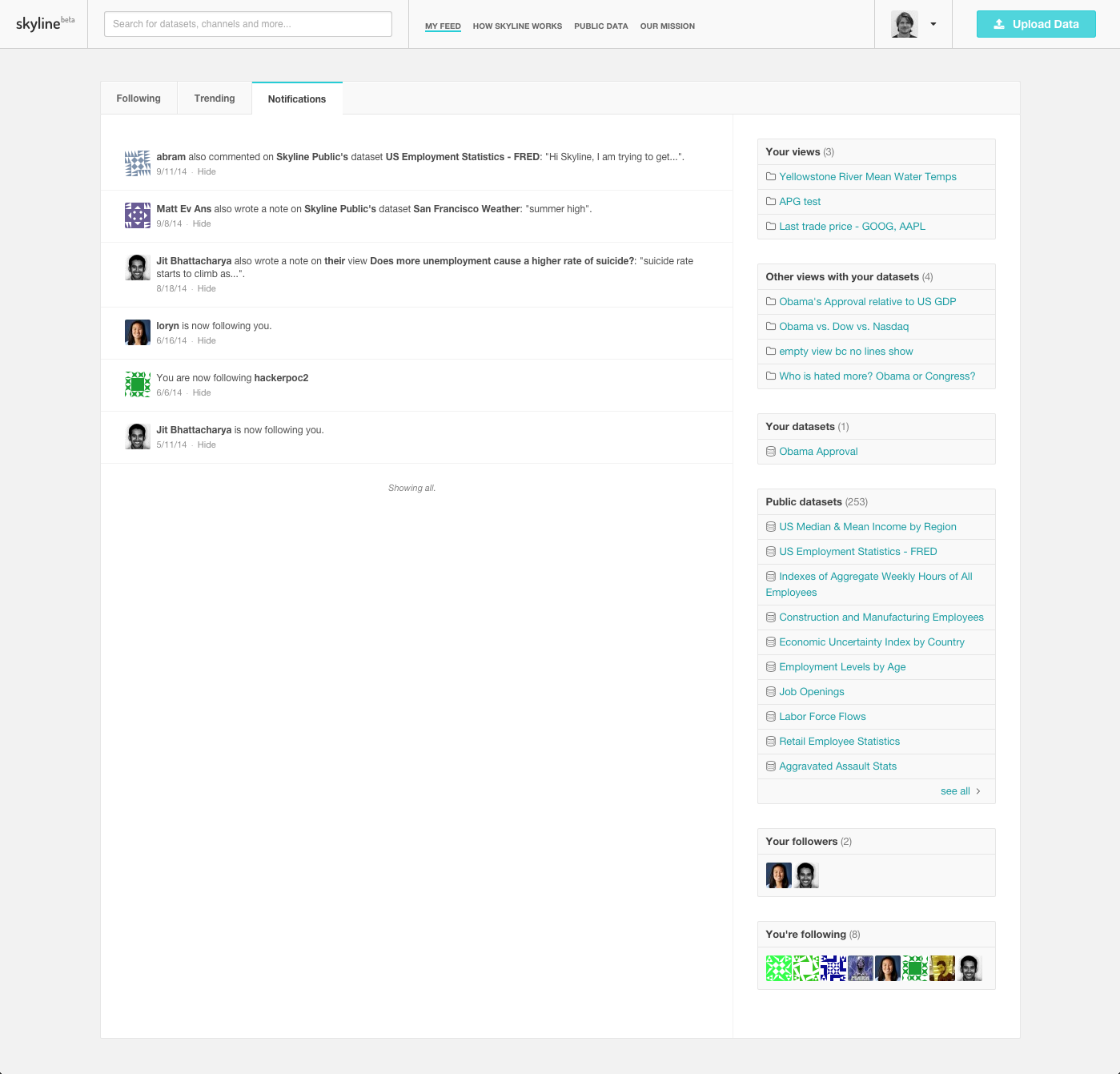Select the Notifications tab
Viewport: 1120px width, 1074px height.
pos(297,99)
